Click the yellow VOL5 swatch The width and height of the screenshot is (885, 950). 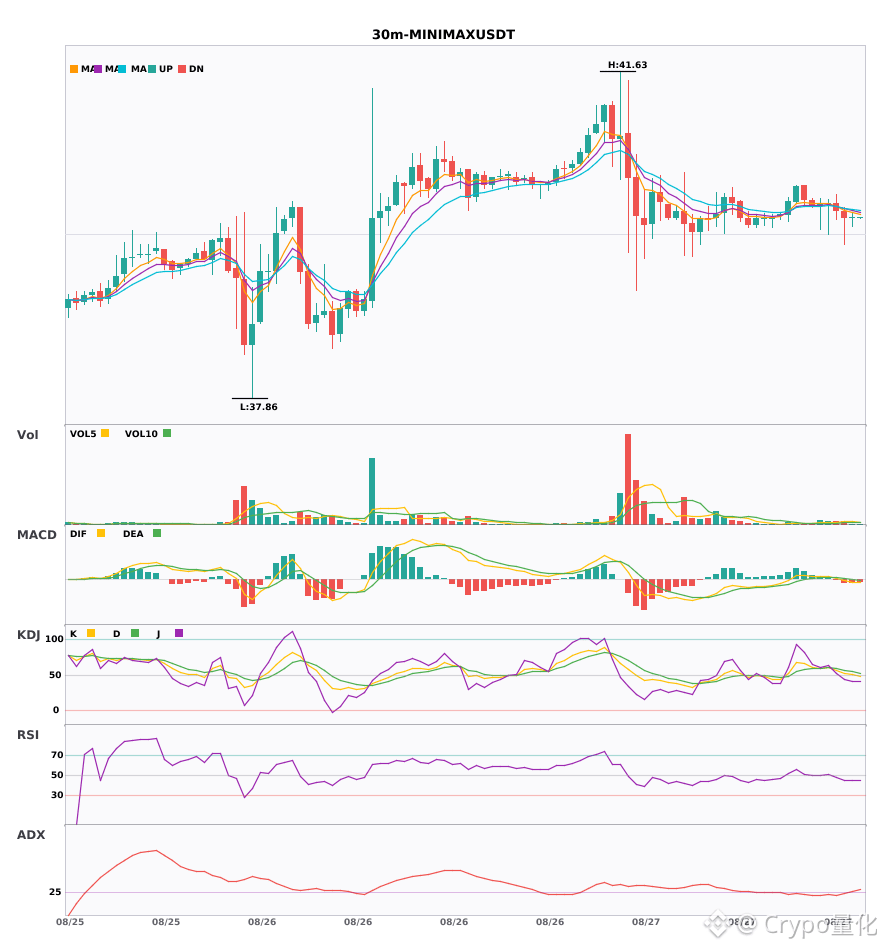coord(105,433)
